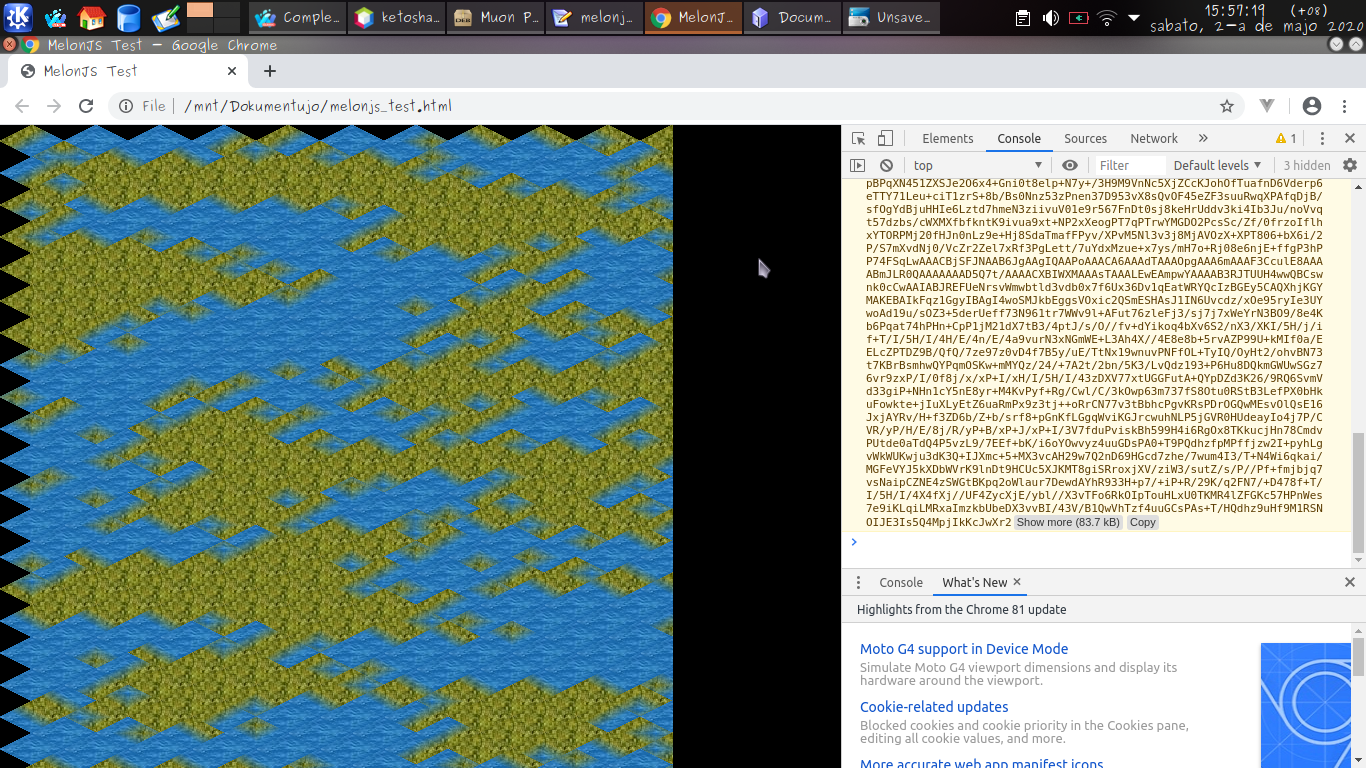Click the warning triangle issue counter

(x=1285, y=138)
